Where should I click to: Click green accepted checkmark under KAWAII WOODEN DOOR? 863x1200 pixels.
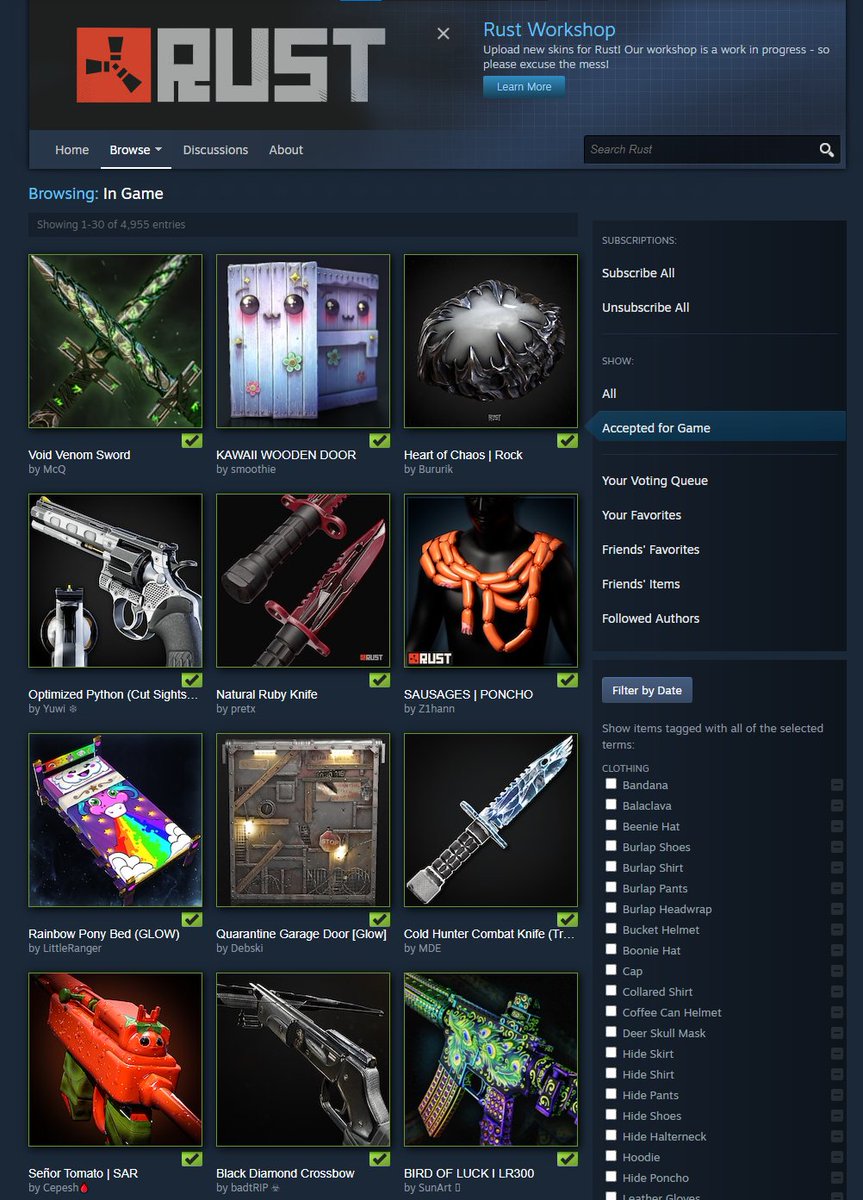point(380,440)
